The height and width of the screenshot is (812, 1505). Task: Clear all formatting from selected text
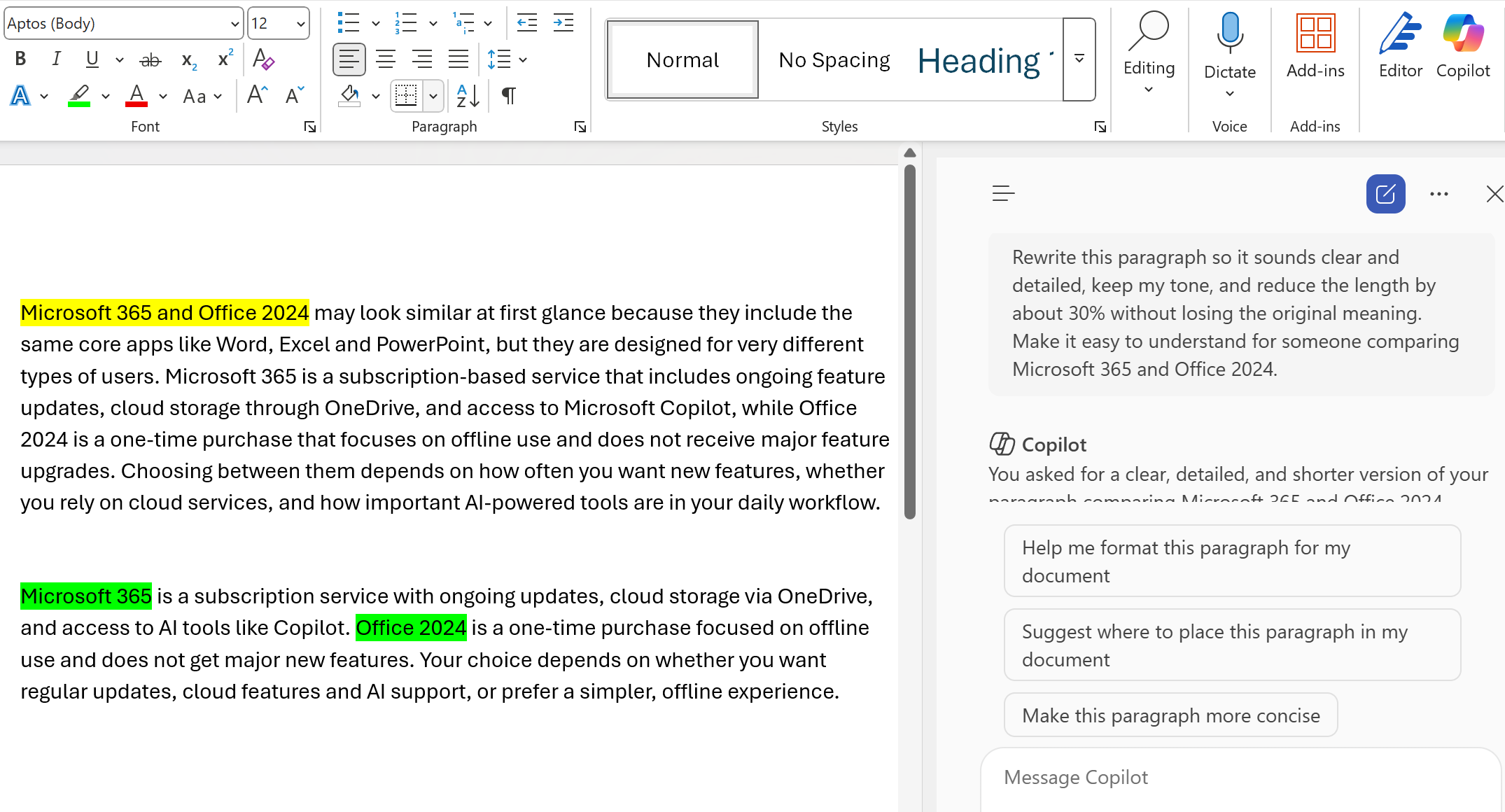coord(263,59)
